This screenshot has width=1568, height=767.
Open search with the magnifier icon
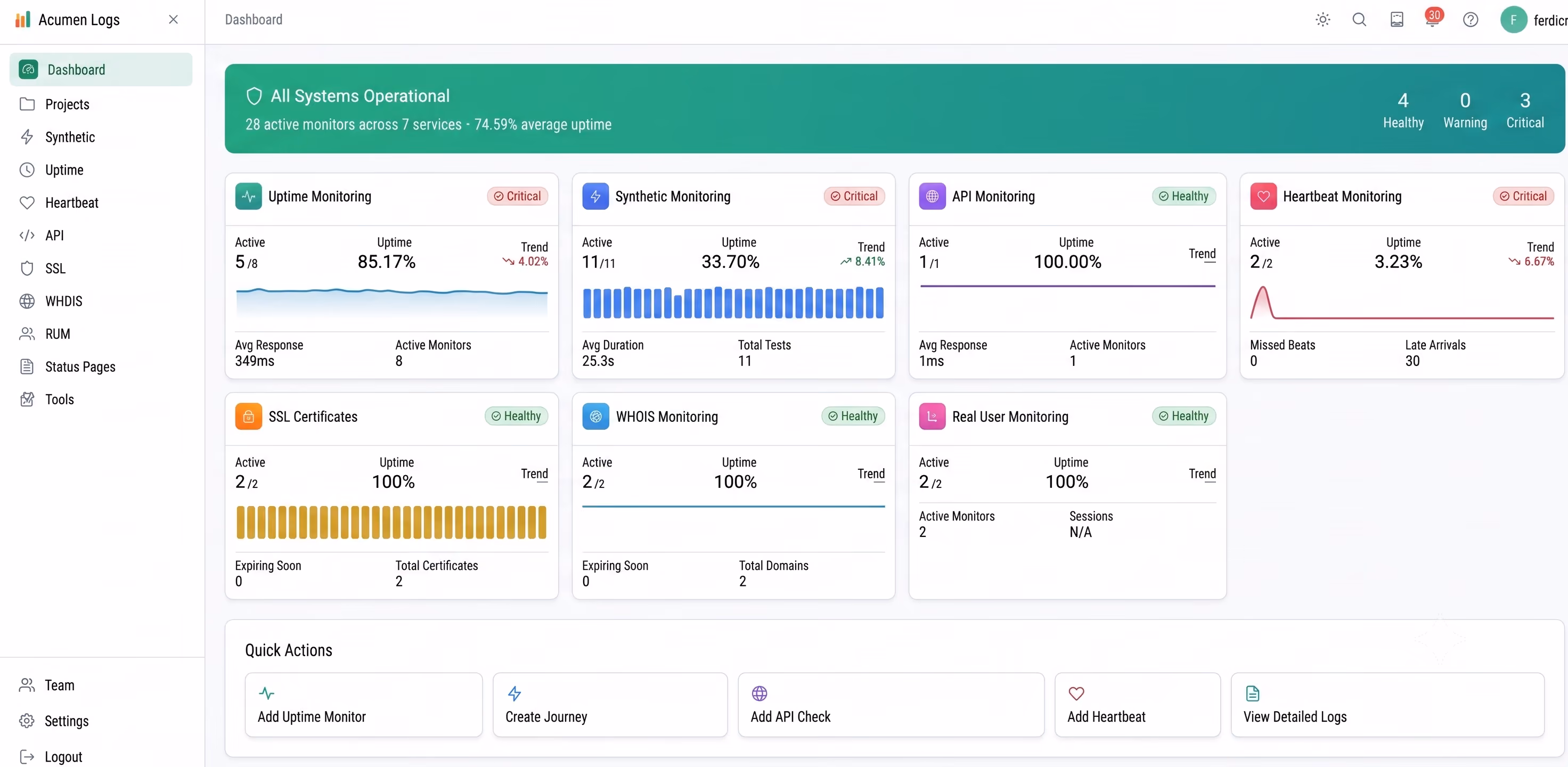pyautogui.click(x=1359, y=20)
